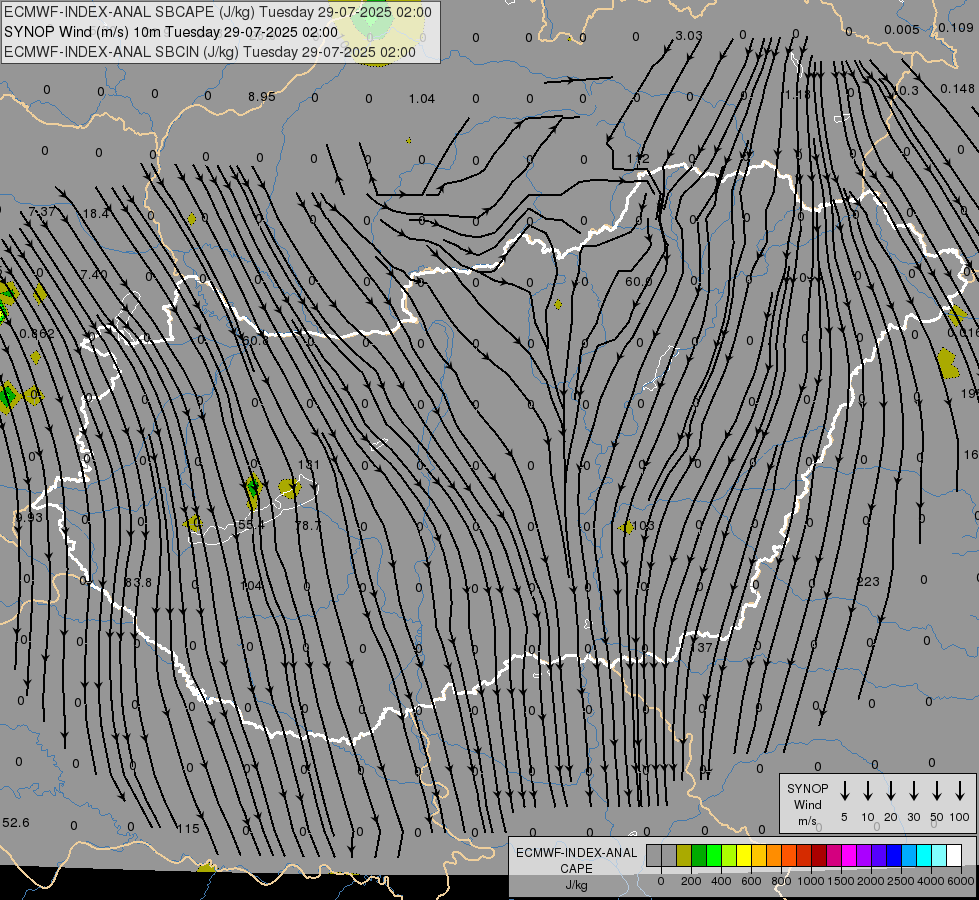Click the 6000 tick label on CAPE scale

(x=961, y=881)
